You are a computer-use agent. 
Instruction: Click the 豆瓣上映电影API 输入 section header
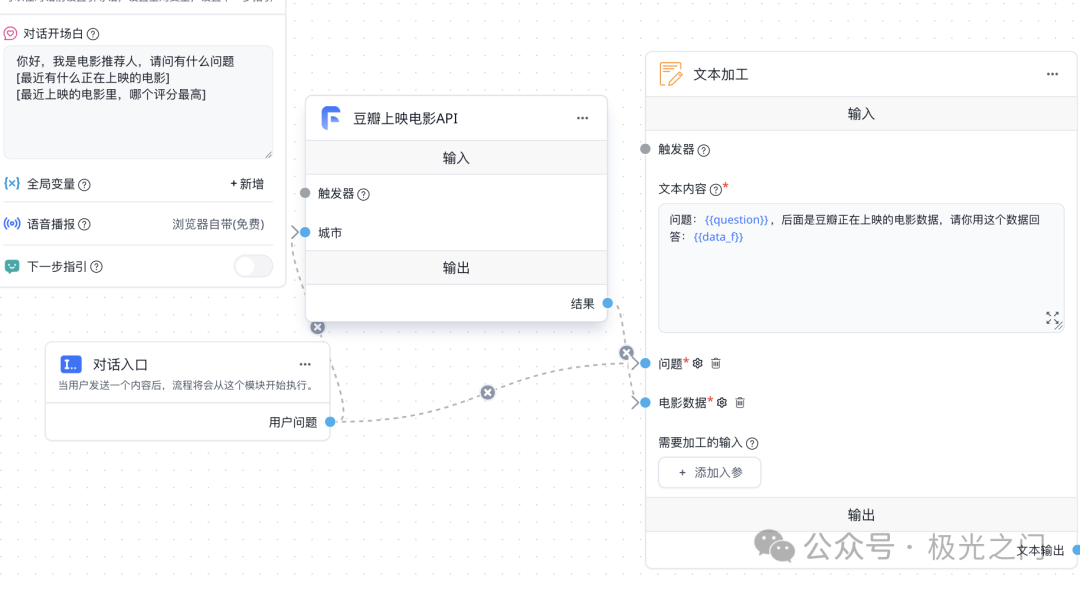456,158
